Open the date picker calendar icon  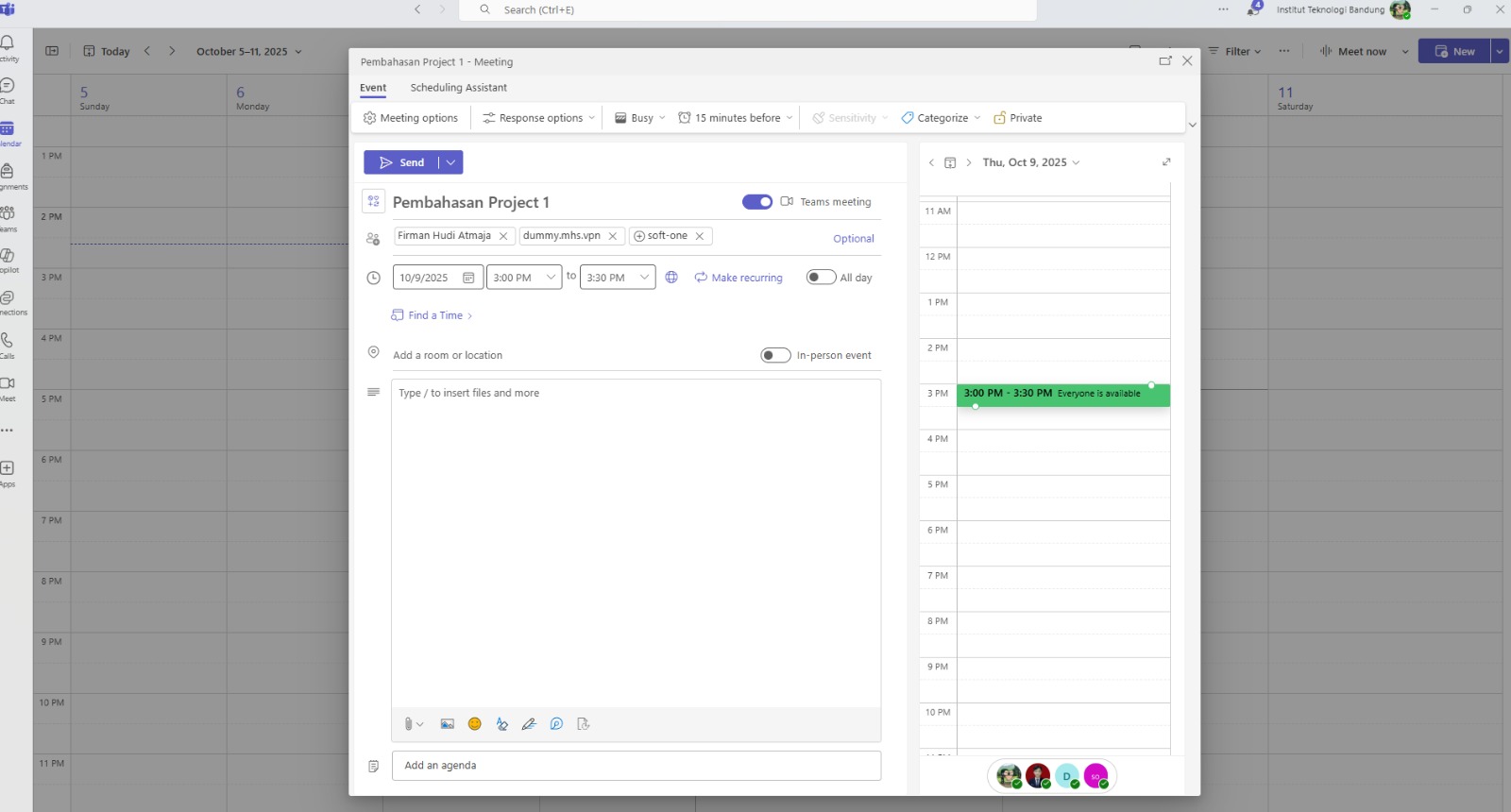(468, 278)
